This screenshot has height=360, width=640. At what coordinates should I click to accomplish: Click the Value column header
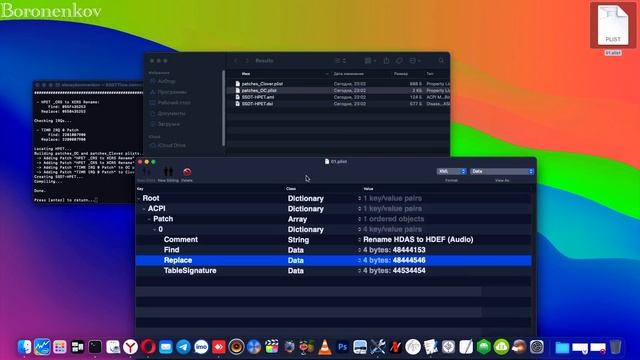coord(368,189)
